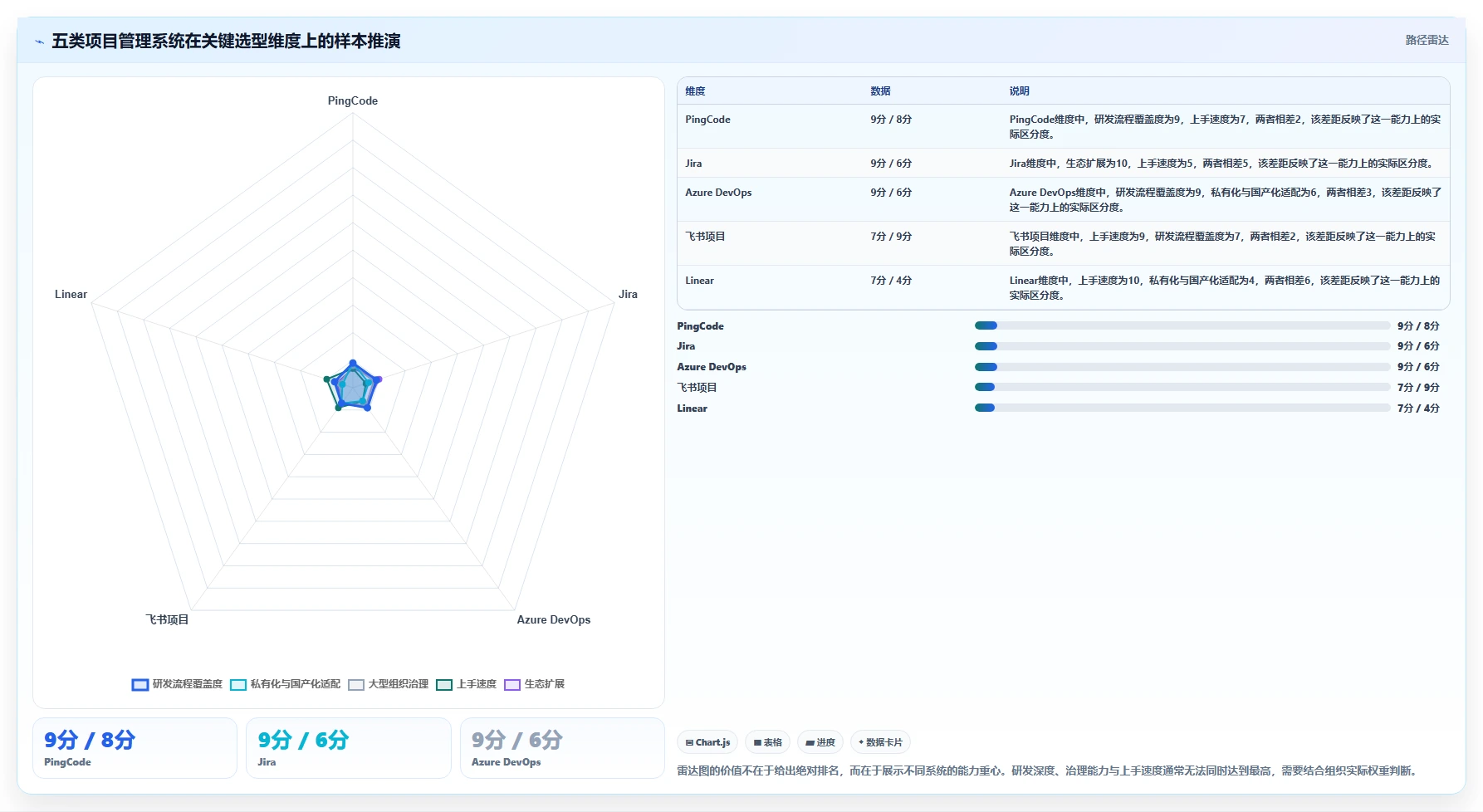The height and width of the screenshot is (812, 1483).
Task: Click the icon beside the dashboard title
Action: [39, 42]
